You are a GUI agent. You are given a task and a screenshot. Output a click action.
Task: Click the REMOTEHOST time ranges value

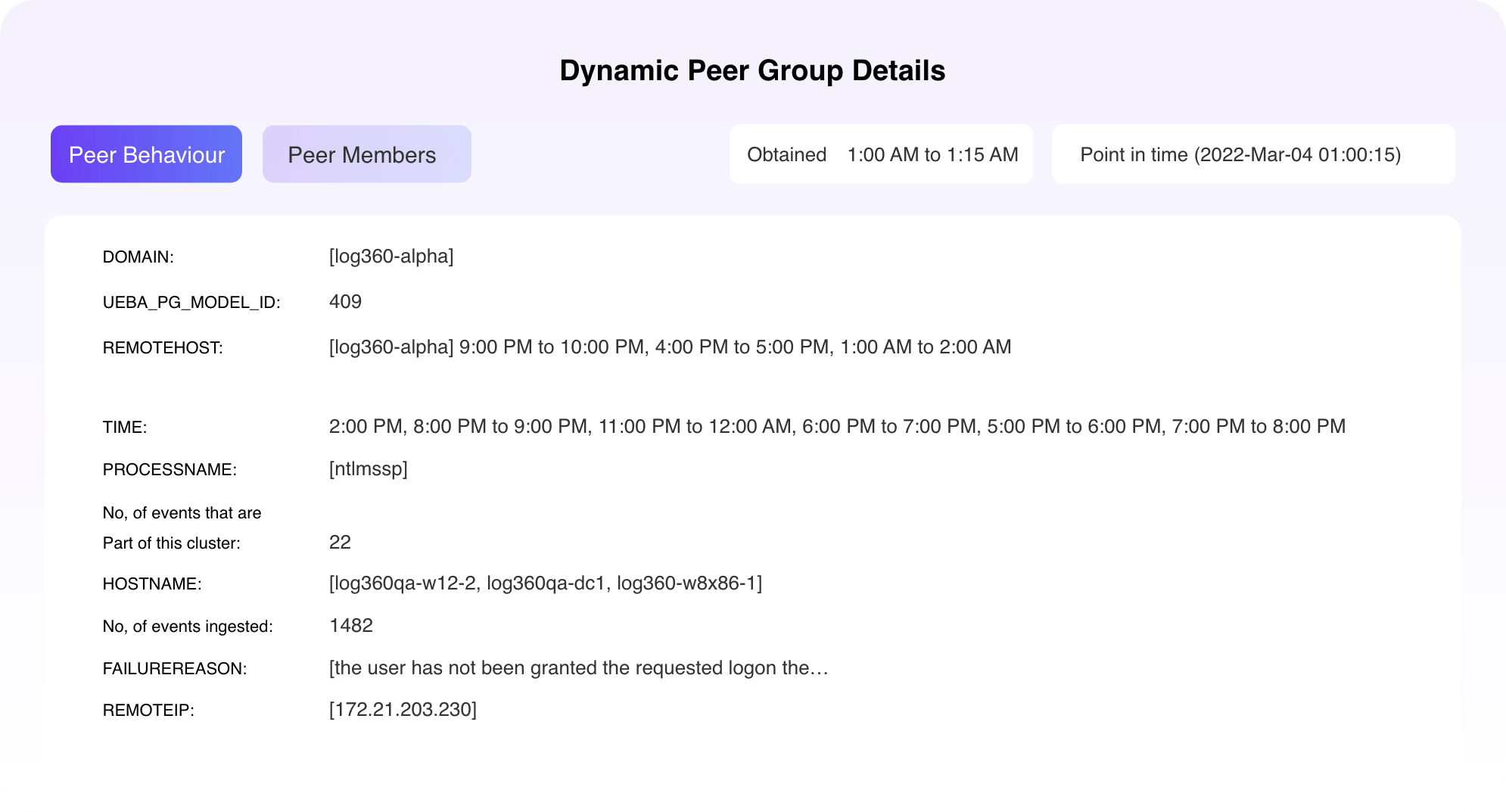click(x=669, y=347)
